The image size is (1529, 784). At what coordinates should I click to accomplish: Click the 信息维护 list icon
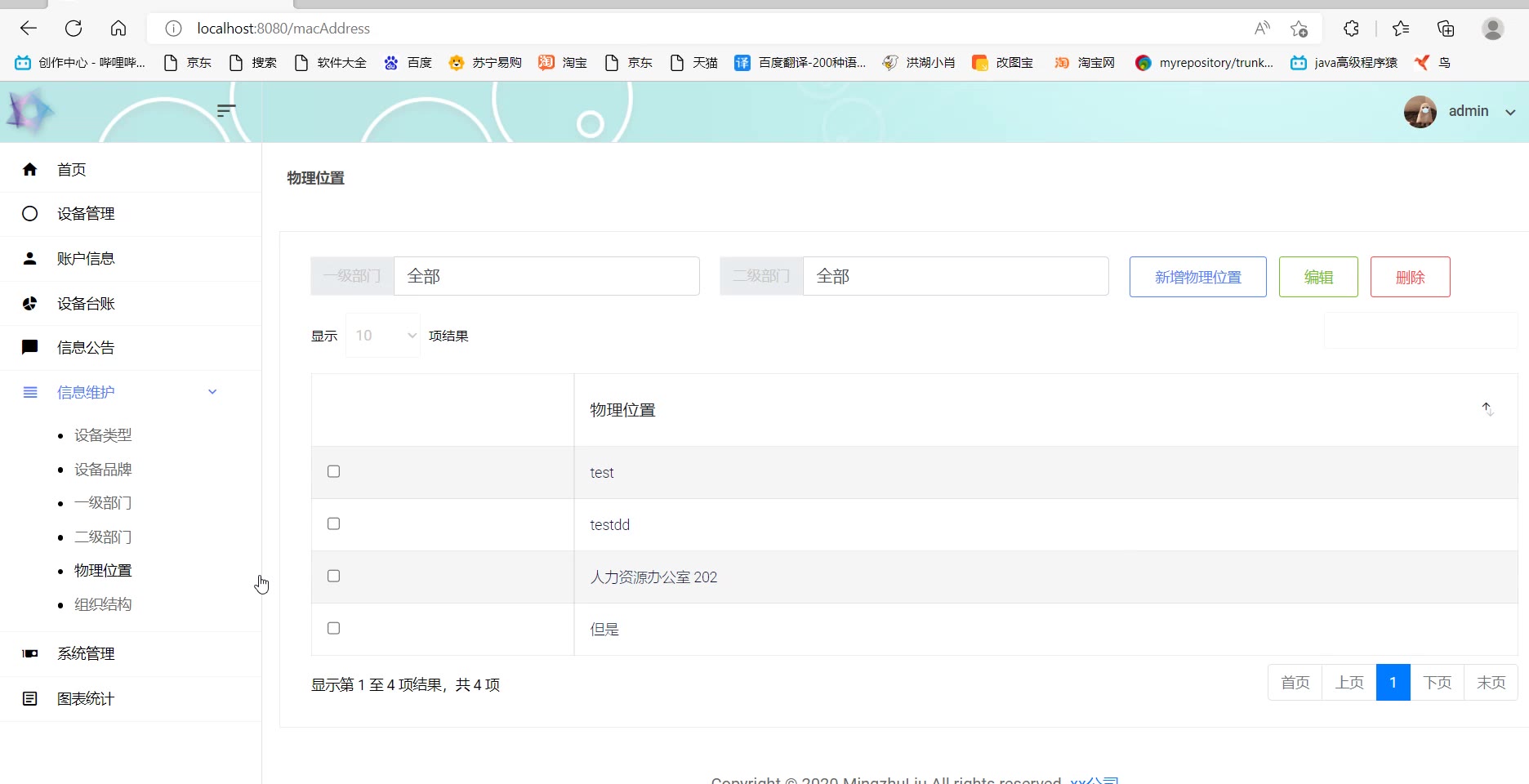(30, 393)
